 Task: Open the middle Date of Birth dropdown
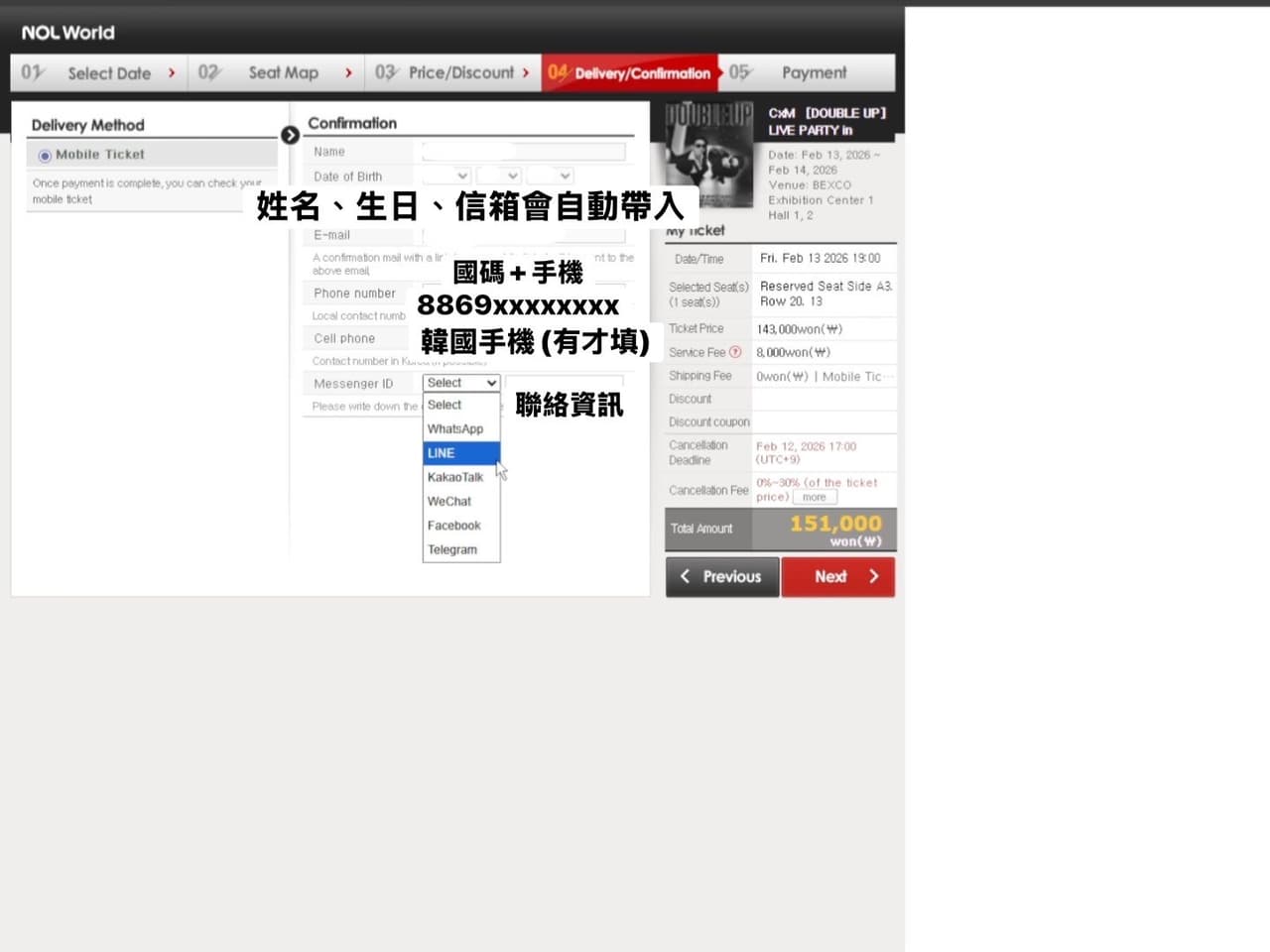tap(499, 176)
